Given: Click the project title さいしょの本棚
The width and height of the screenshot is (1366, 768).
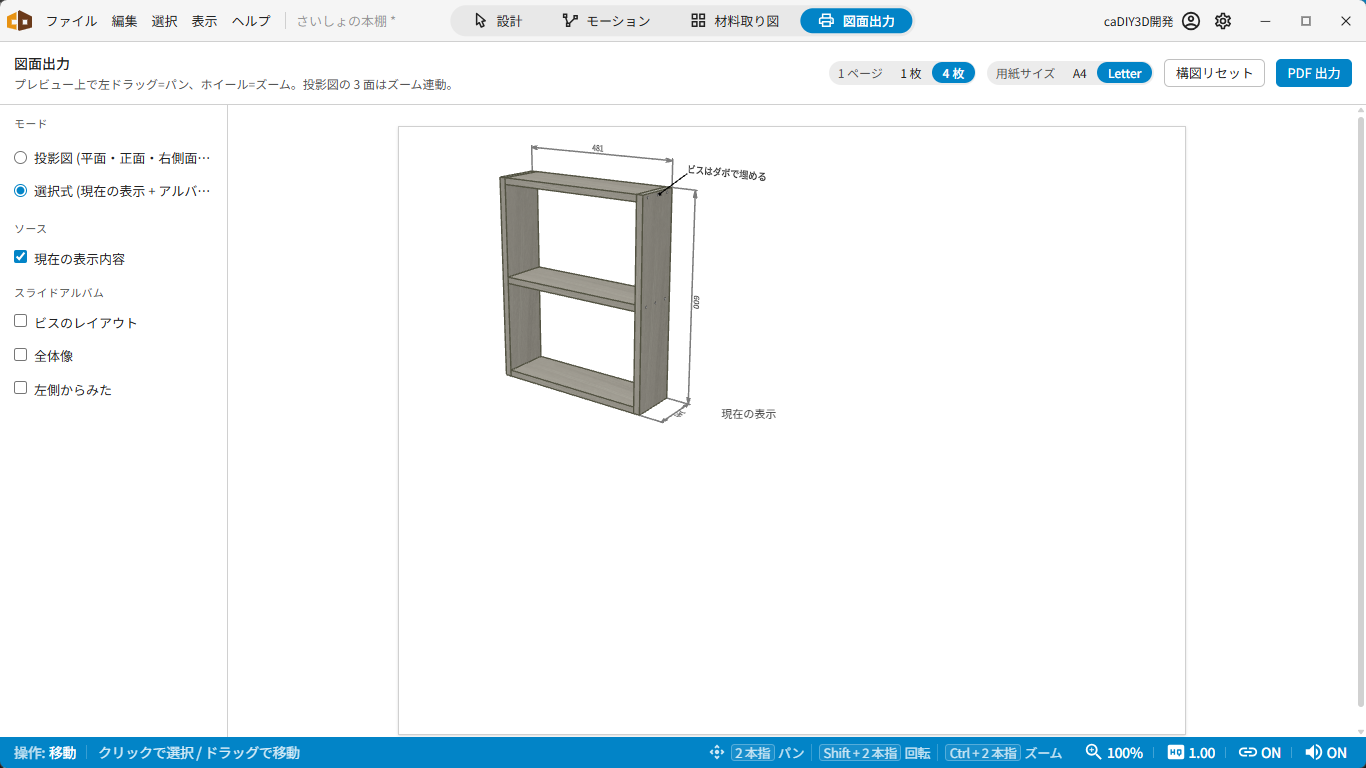Looking at the screenshot, I should click(346, 21).
